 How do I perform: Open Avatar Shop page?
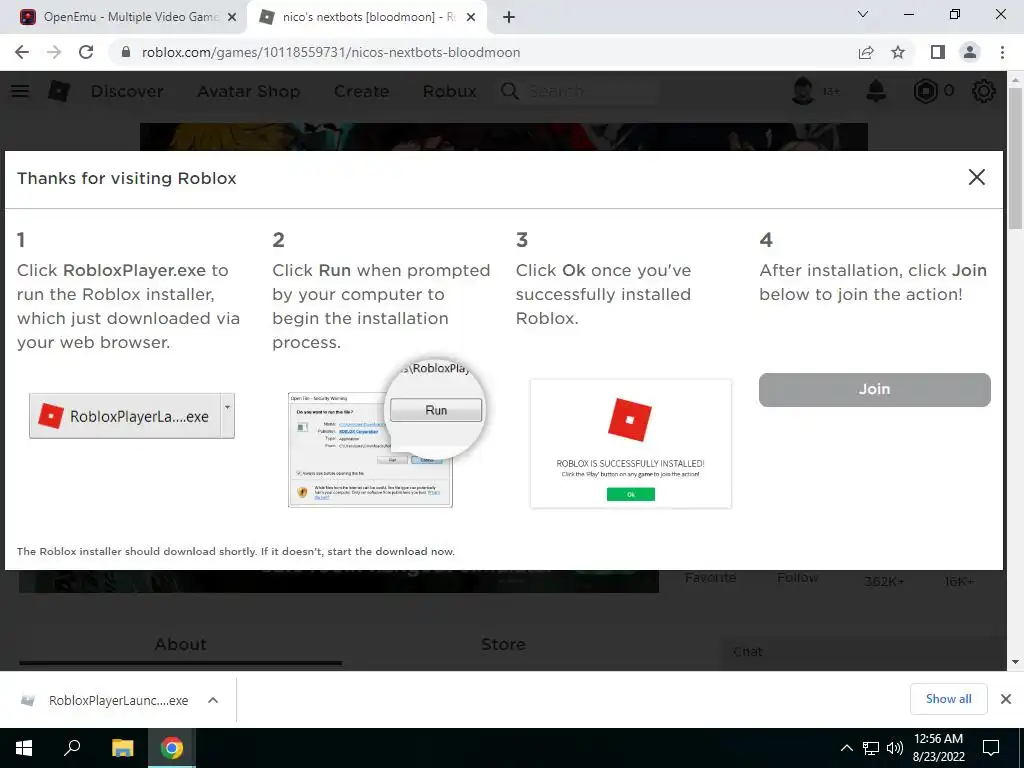click(249, 91)
